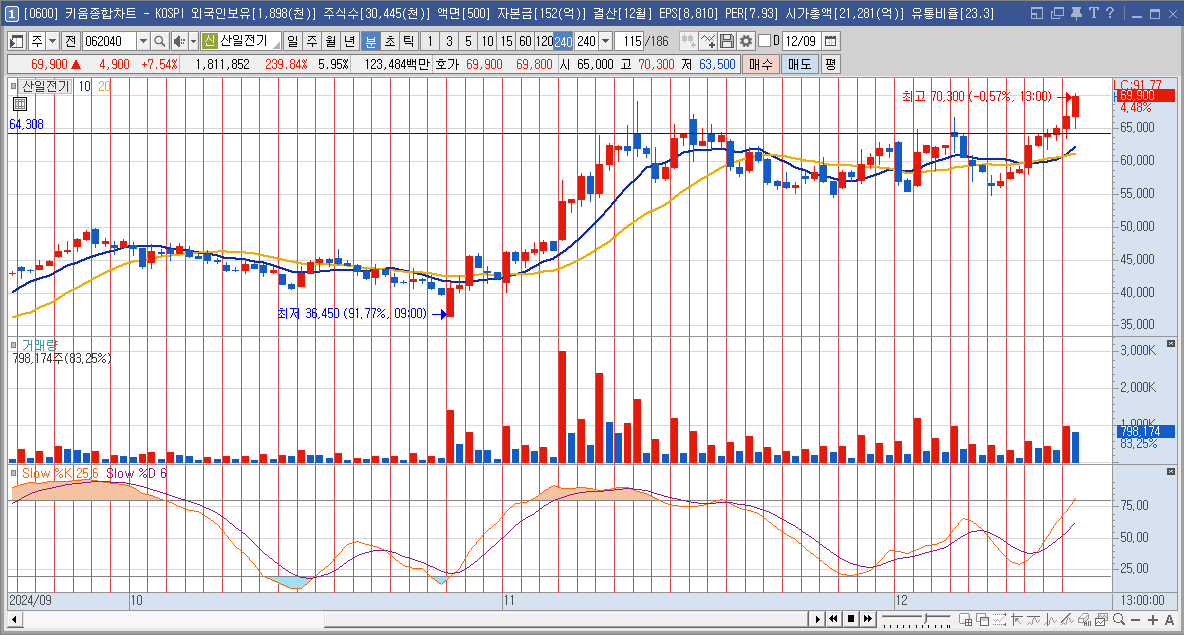Open the date calendar picker icon
This screenshot has width=1184, height=635.
(x=831, y=42)
